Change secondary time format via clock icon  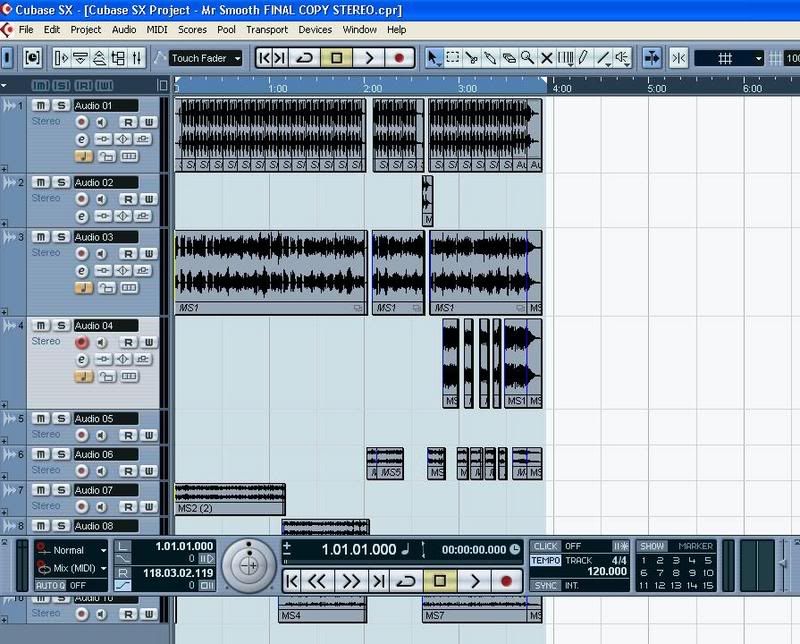pyautogui.click(x=515, y=550)
